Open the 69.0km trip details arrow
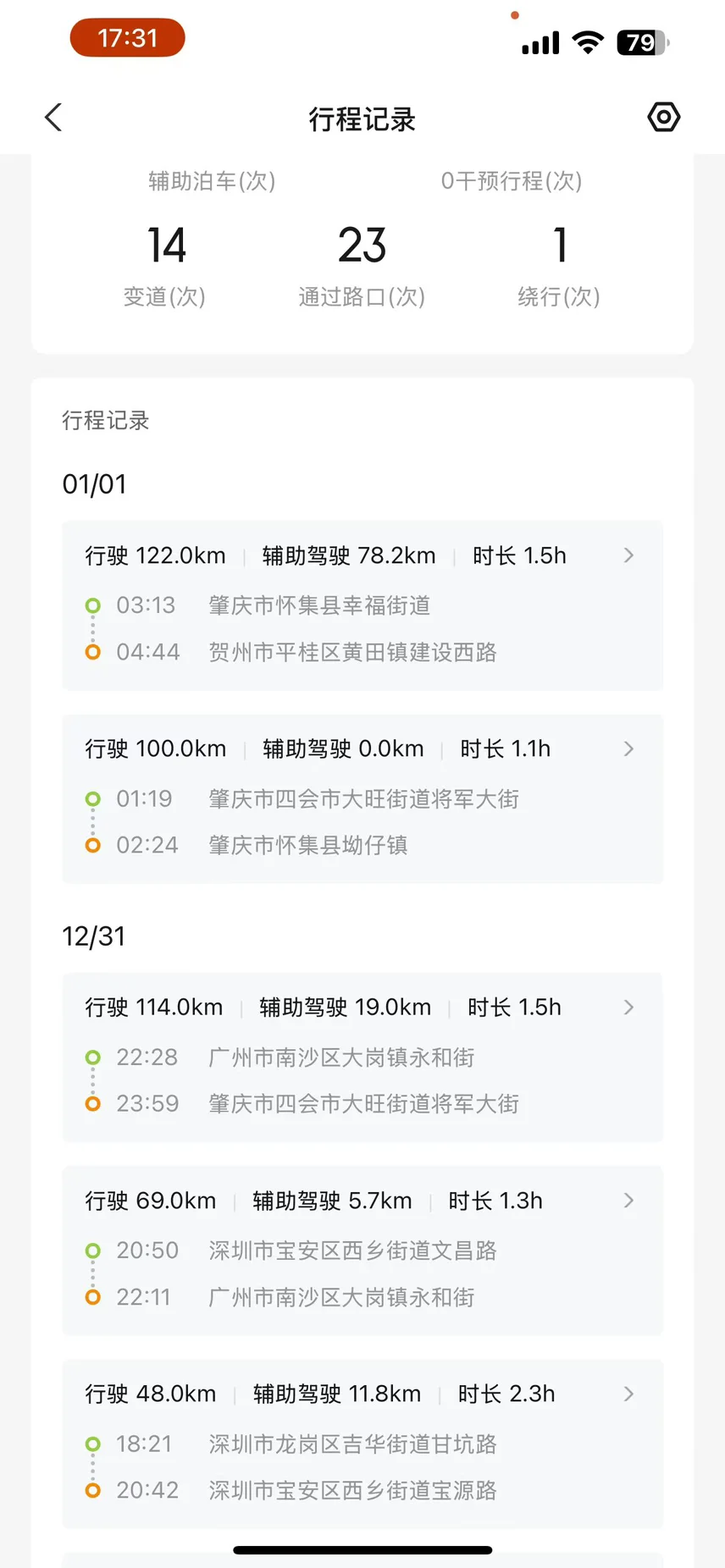 click(x=628, y=1201)
